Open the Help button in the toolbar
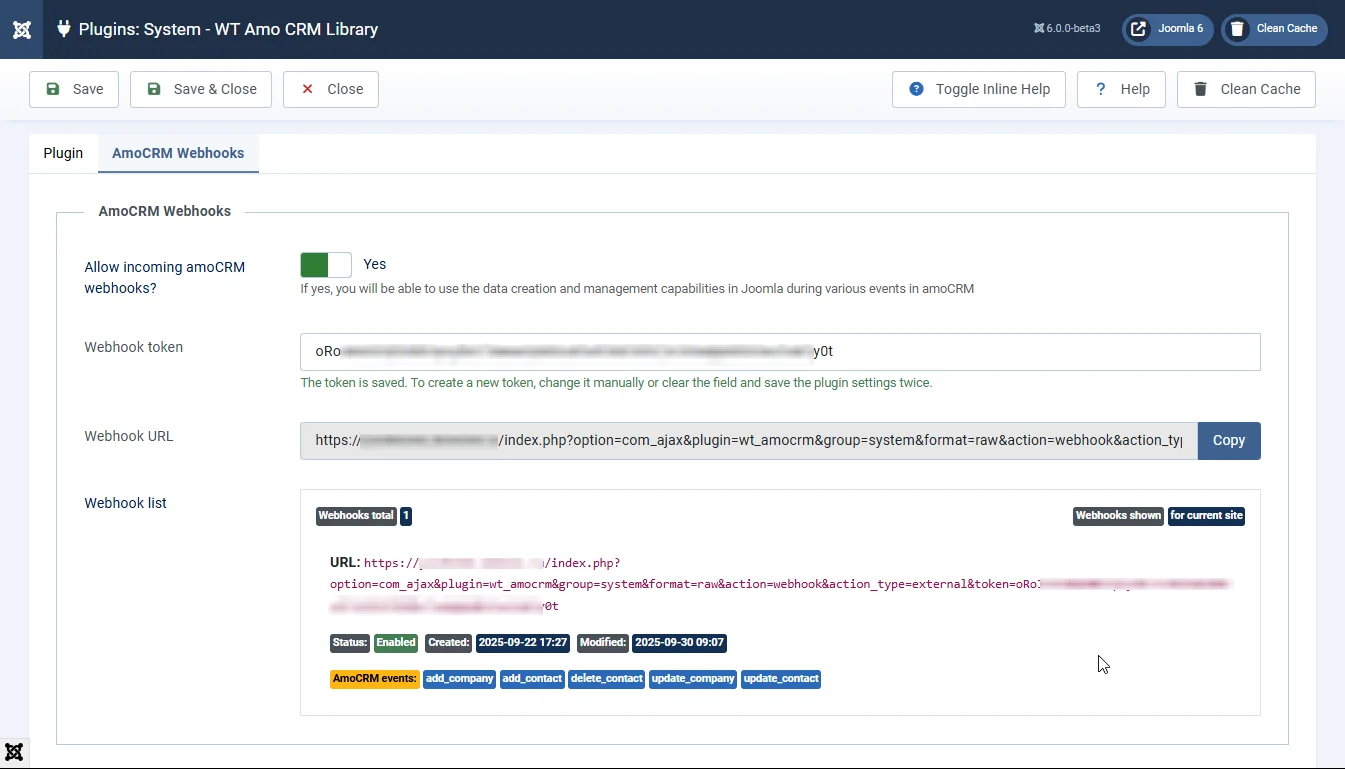This screenshot has height=769, width=1345. [x=1121, y=89]
